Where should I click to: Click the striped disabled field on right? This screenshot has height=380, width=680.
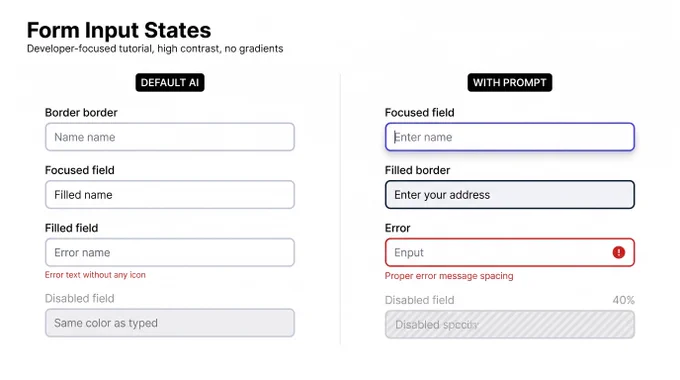(x=510, y=324)
